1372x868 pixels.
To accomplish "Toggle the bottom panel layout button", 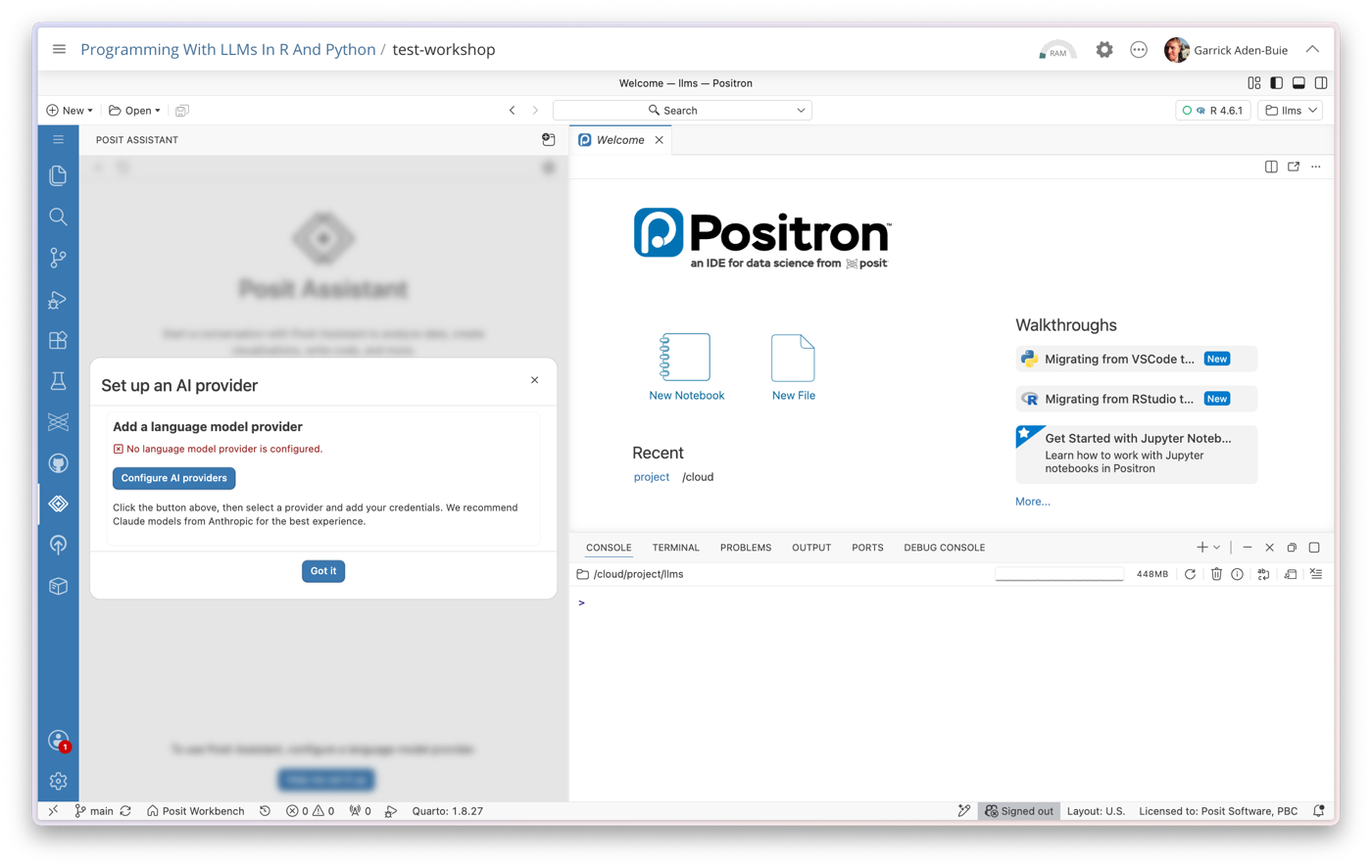I will point(1298,83).
